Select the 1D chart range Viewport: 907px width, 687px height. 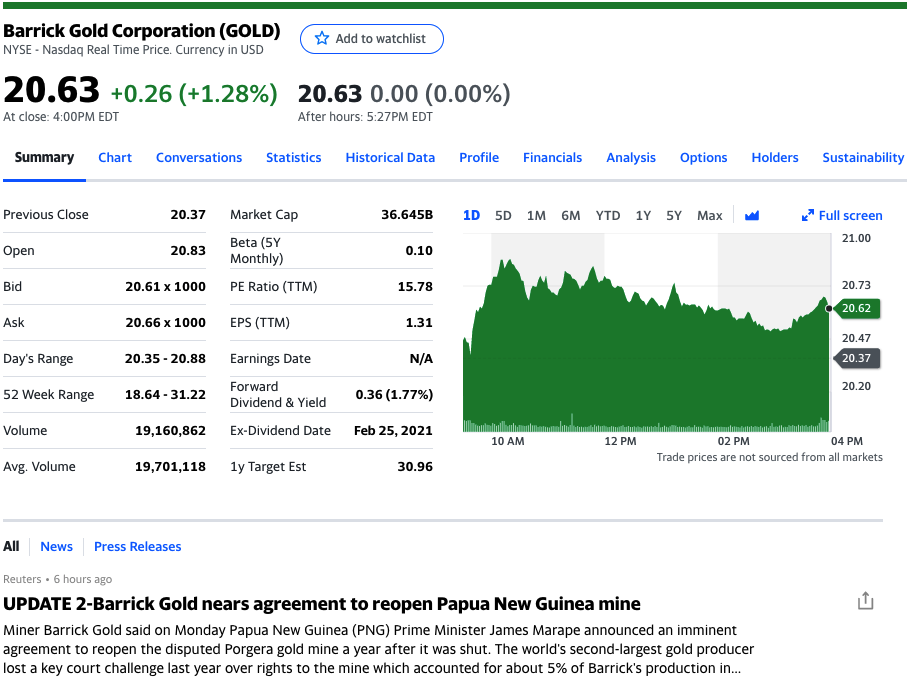coord(472,215)
